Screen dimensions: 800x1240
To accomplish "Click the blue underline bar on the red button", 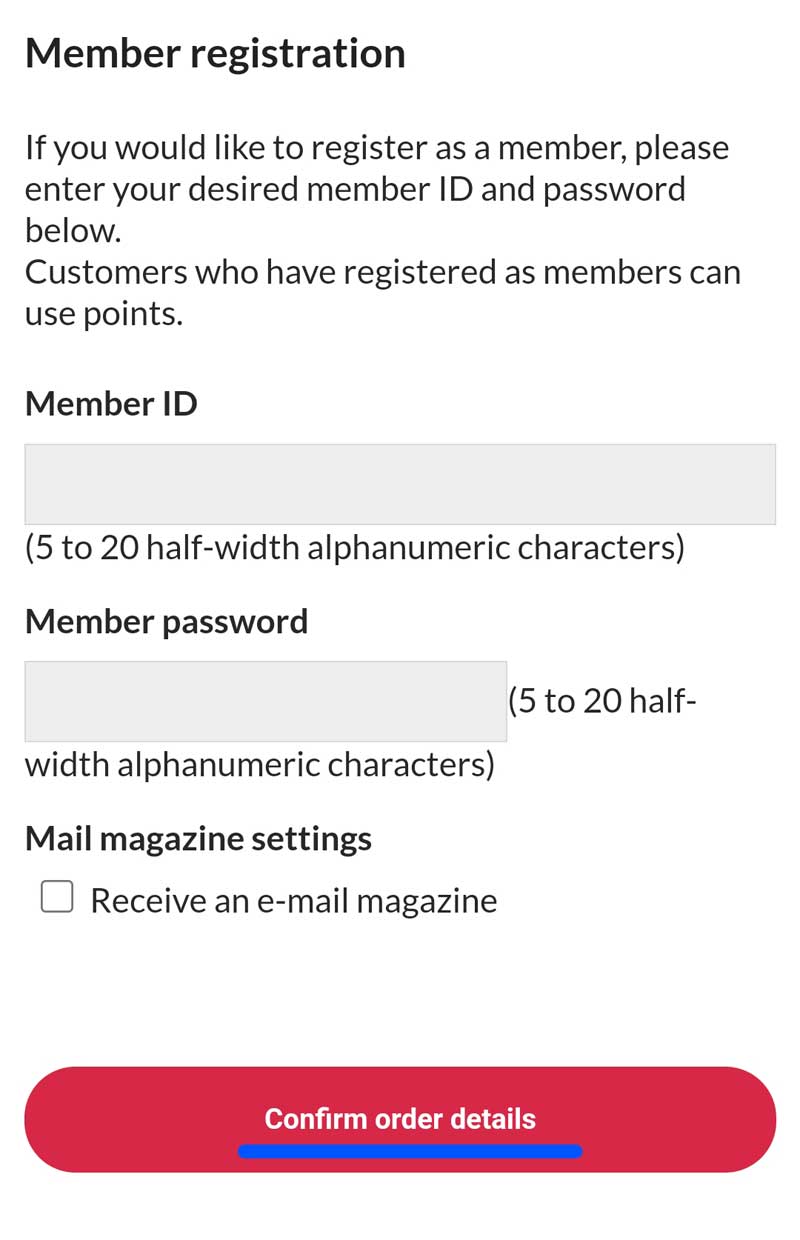I will pos(410,1151).
